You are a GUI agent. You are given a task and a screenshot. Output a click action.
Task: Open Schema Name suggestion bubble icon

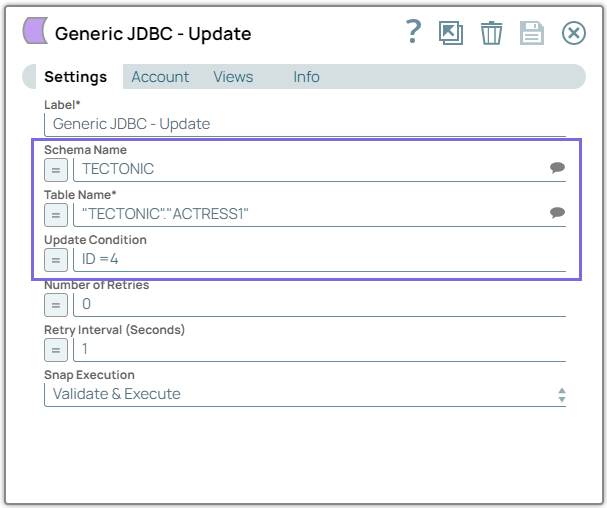tap(557, 169)
